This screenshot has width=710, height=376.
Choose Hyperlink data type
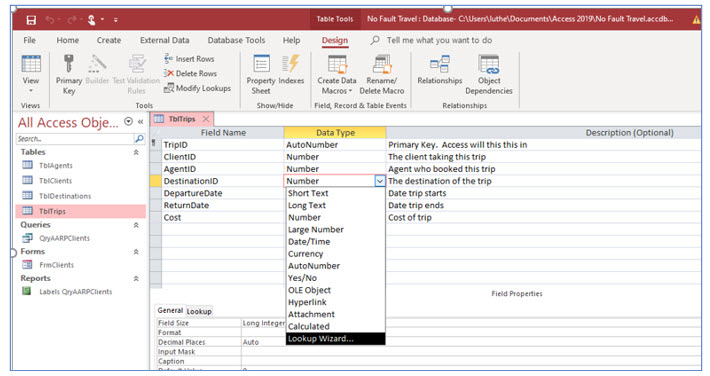click(336, 302)
